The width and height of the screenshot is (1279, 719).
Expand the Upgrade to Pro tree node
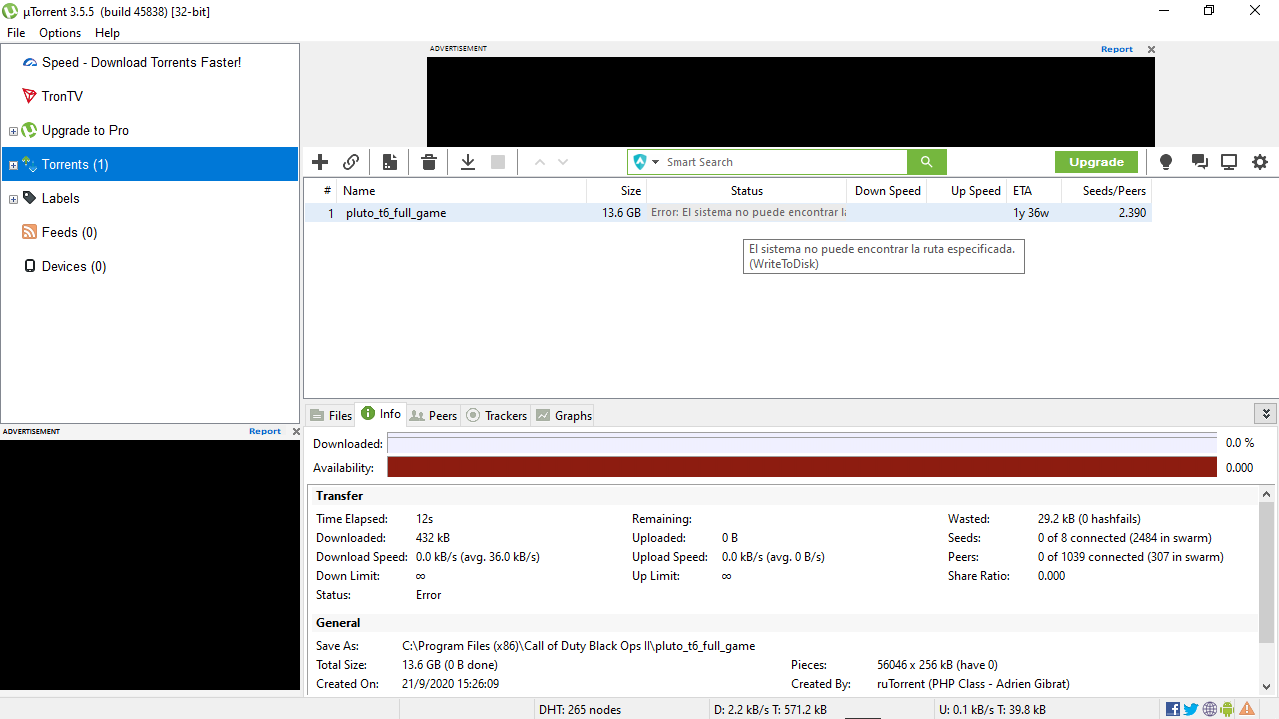[13, 131]
